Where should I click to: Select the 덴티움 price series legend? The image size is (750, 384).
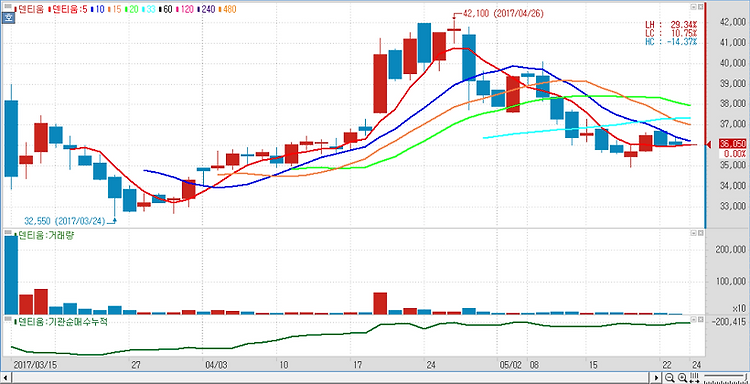coord(28,9)
